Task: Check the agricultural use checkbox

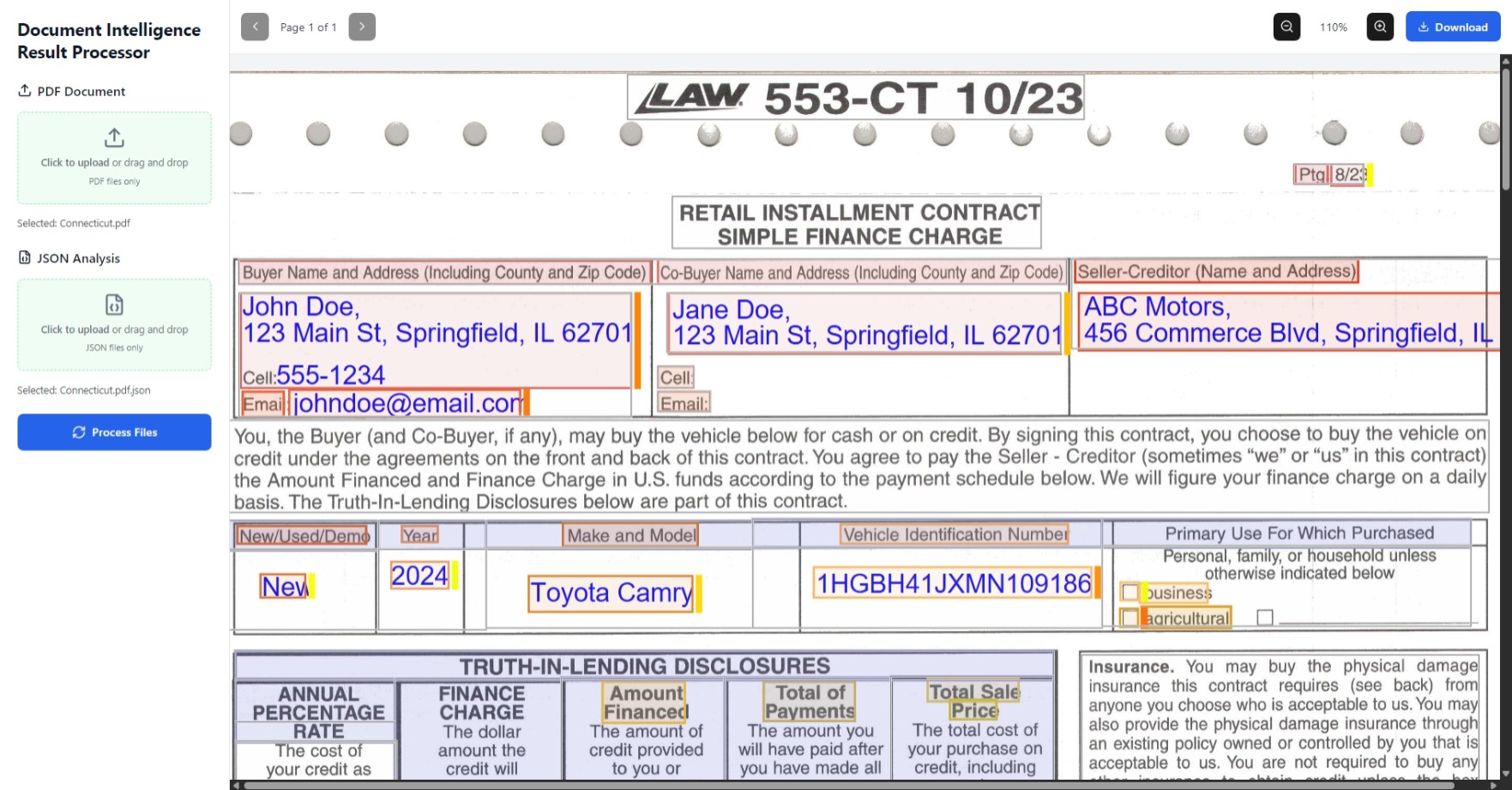Action: pyautogui.click(x=1130, y=618)
